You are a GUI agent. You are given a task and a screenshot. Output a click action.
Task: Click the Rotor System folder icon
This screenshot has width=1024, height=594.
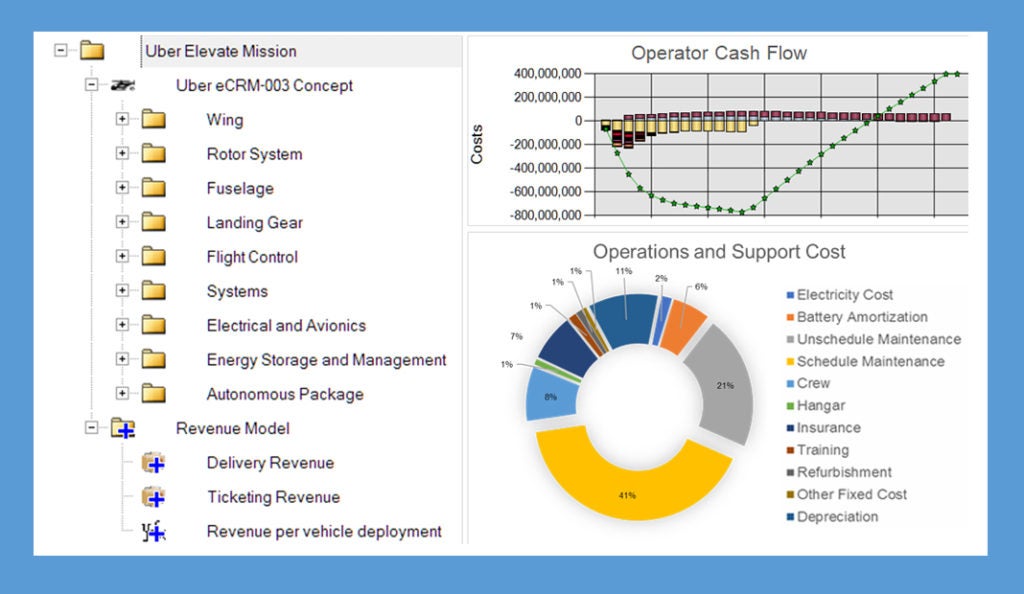tap(153, 153)
